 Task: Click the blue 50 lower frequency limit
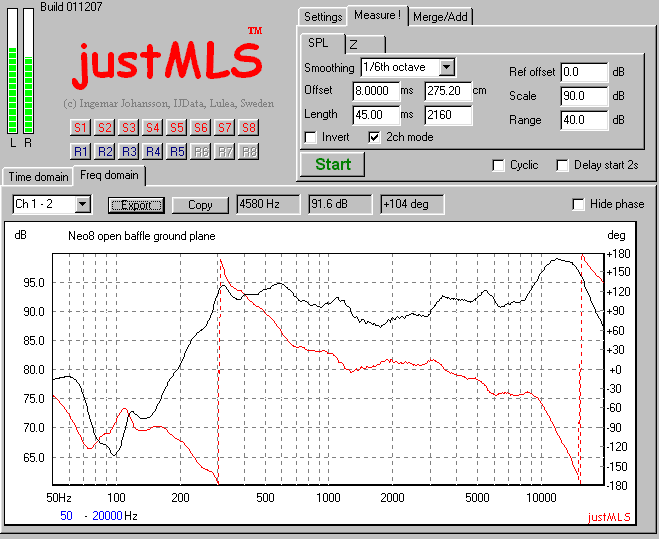coord(66,515)
